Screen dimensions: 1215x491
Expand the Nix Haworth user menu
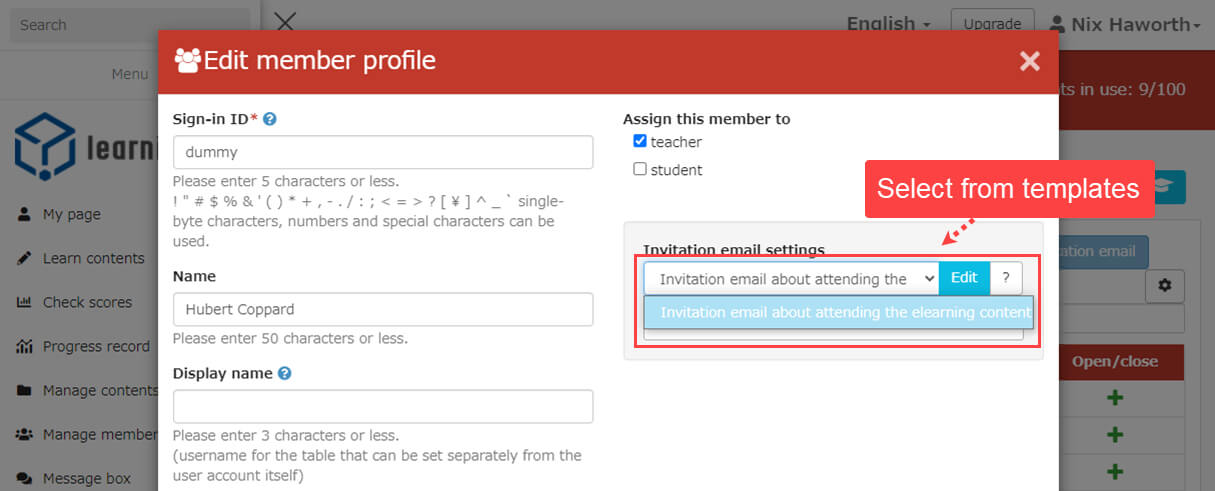[x=1124, y=24]
